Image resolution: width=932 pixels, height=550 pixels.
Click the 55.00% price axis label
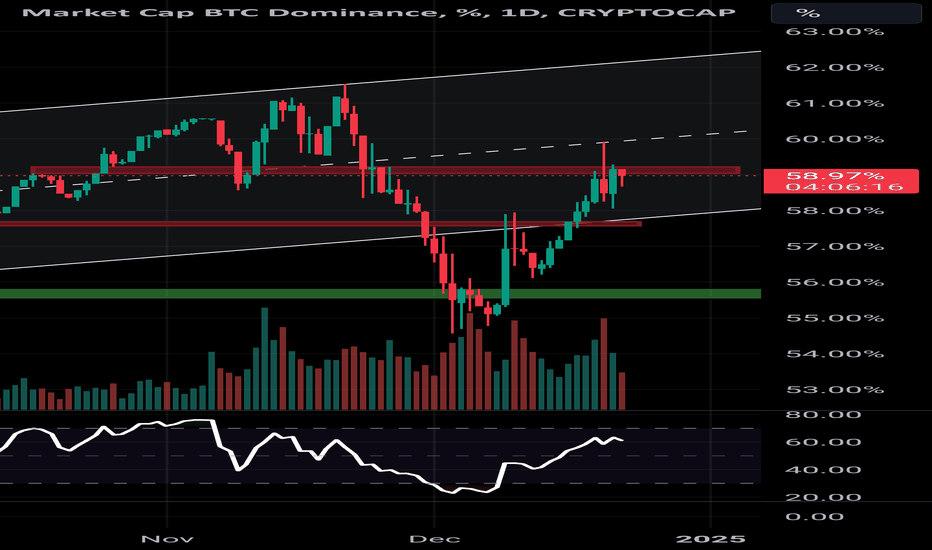point(835,318)
